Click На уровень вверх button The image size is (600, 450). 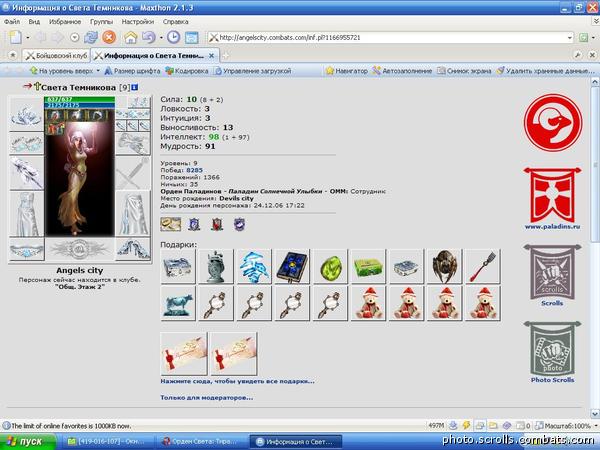(x=62, y=71)
